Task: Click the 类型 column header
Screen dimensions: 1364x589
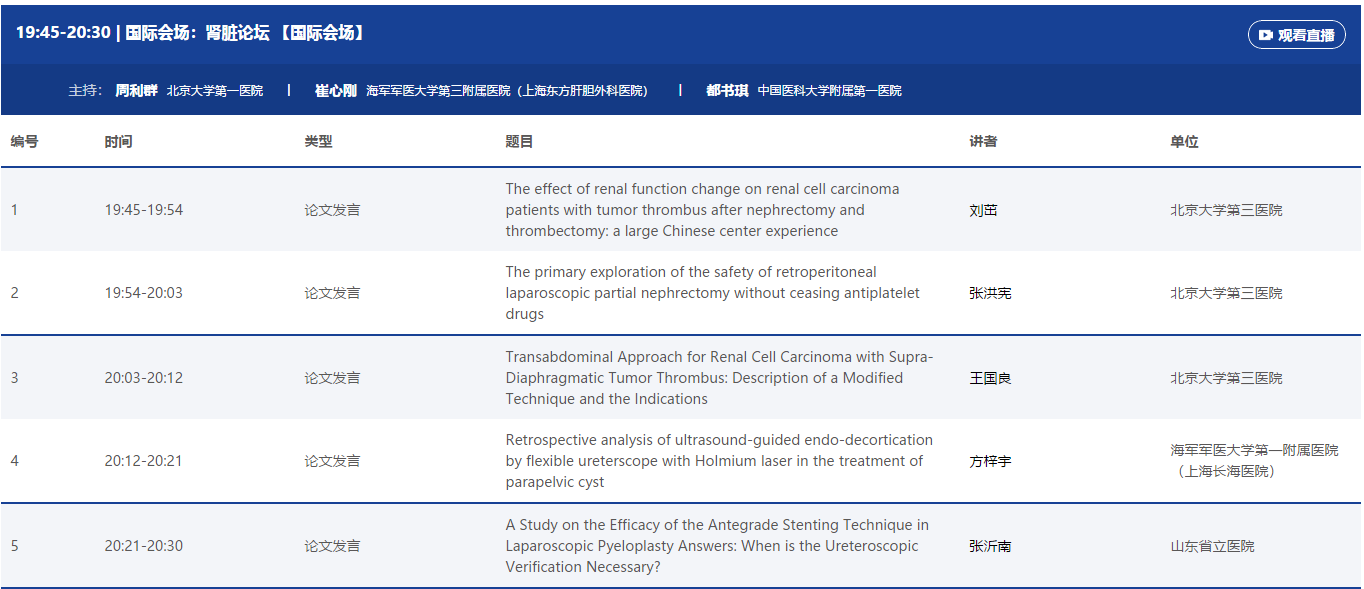Action: 318,142
